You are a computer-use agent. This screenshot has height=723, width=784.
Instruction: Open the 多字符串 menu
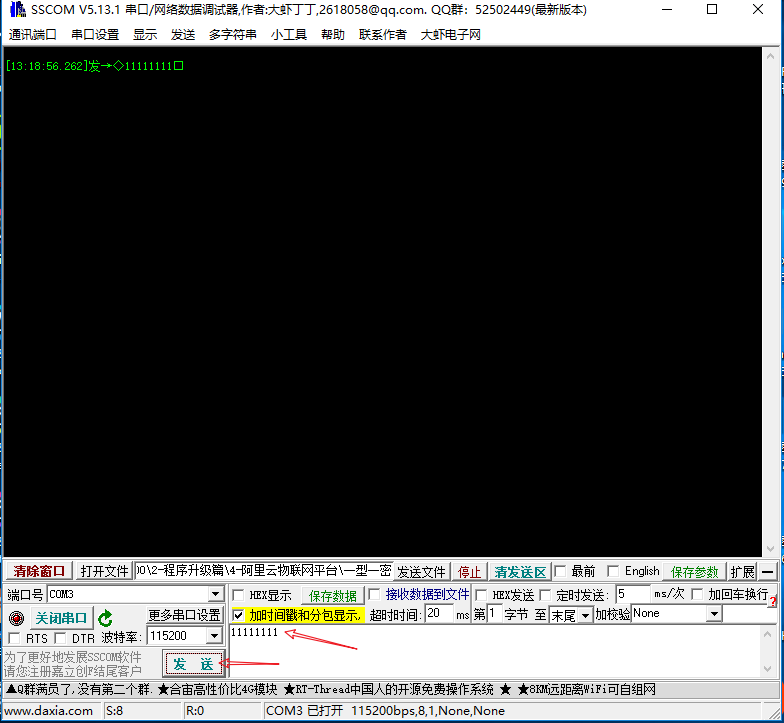(232, 34)
